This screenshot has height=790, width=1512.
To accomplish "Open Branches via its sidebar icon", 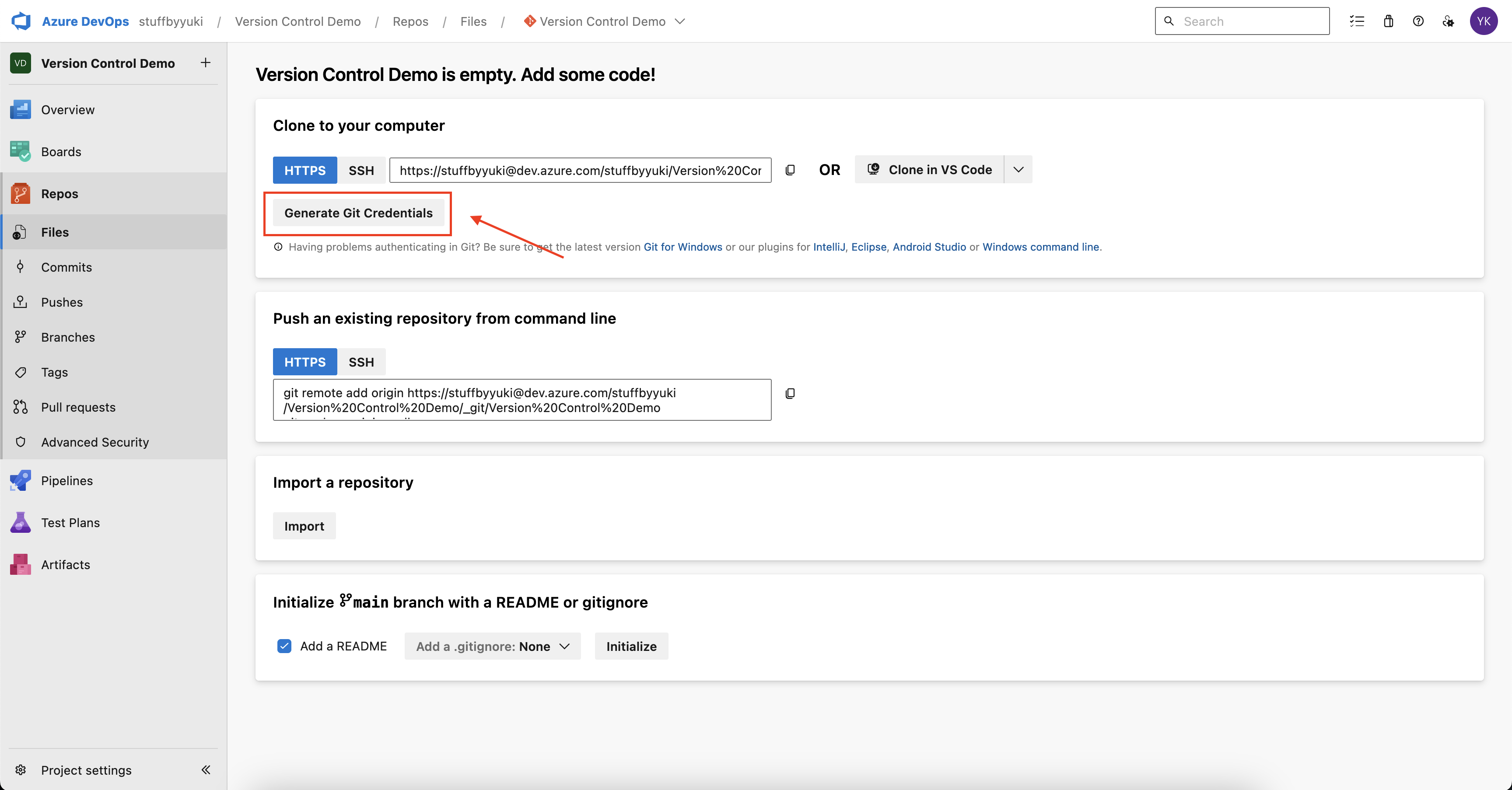I will (20, 337).
